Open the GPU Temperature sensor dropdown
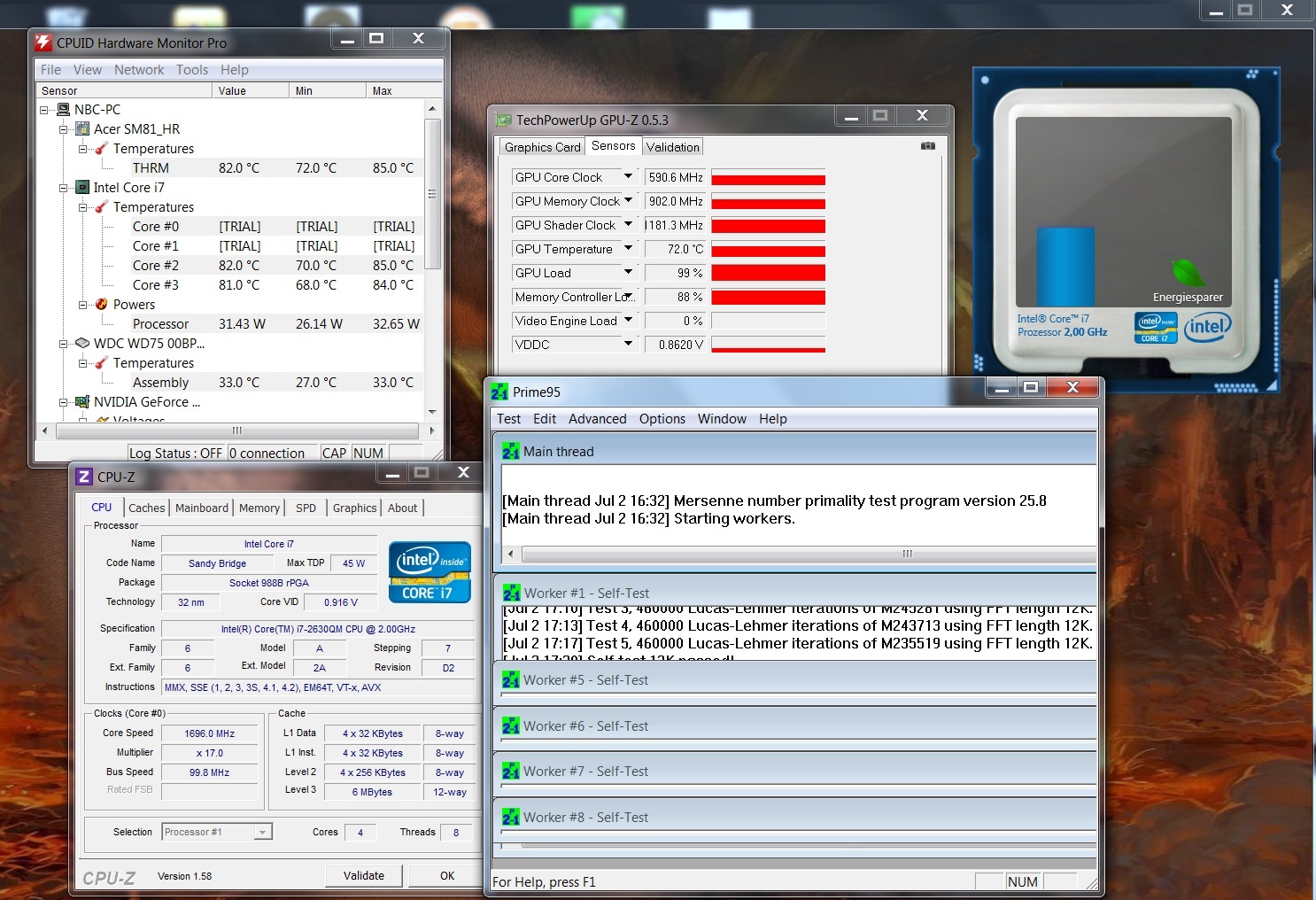The width and height of the screenshot is (1316, 900). pos(628,248)
